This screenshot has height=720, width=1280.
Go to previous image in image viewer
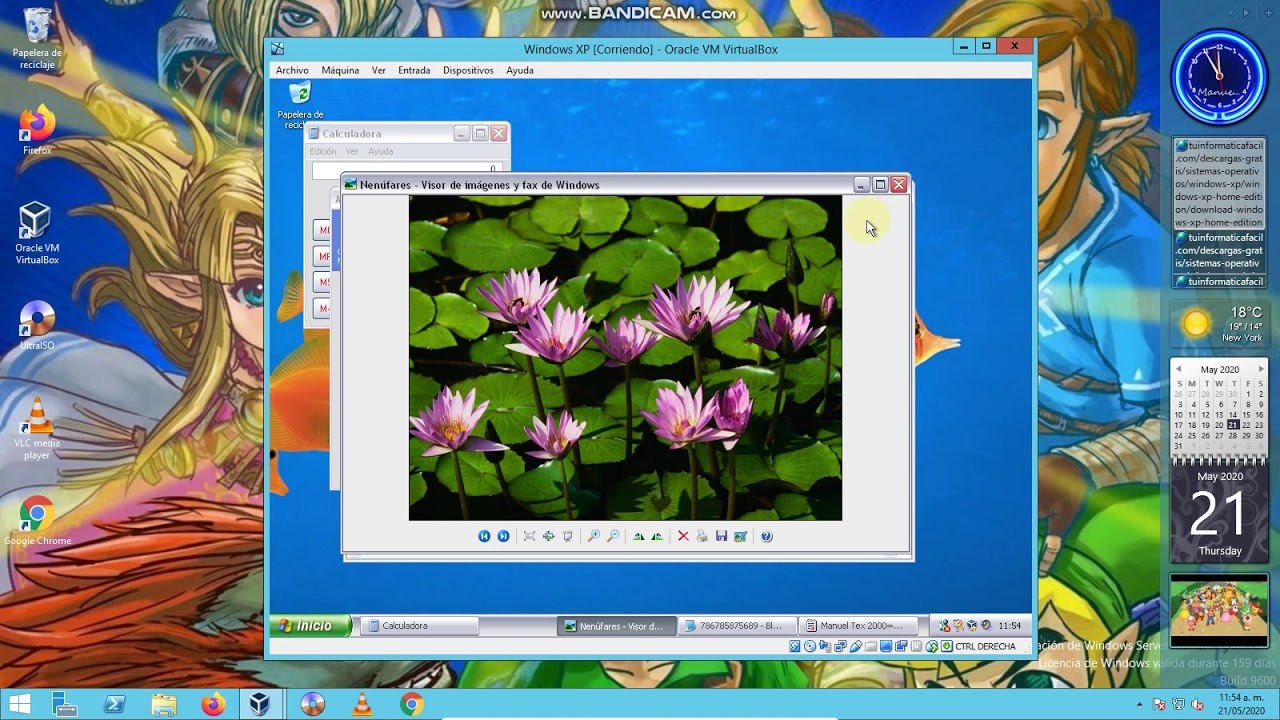484,536
